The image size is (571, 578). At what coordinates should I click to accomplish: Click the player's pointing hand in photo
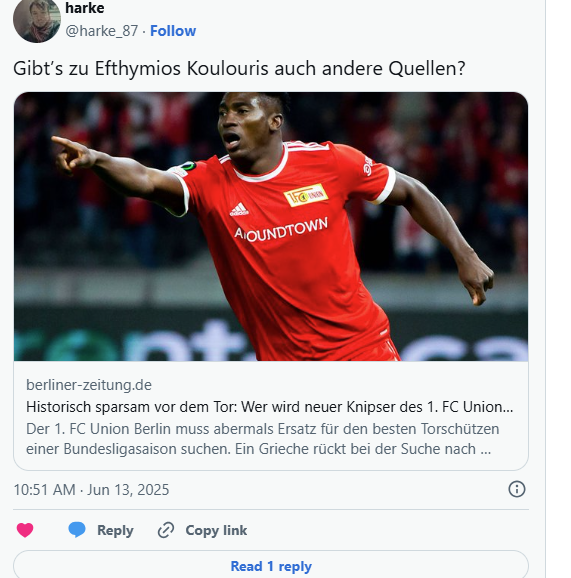(x=73, y=154)
